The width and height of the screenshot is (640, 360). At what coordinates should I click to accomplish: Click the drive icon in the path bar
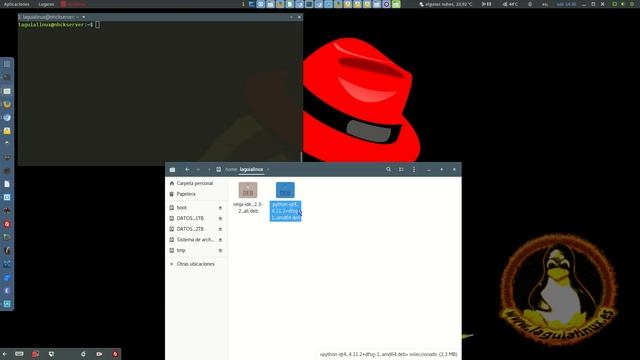[219, 169]
